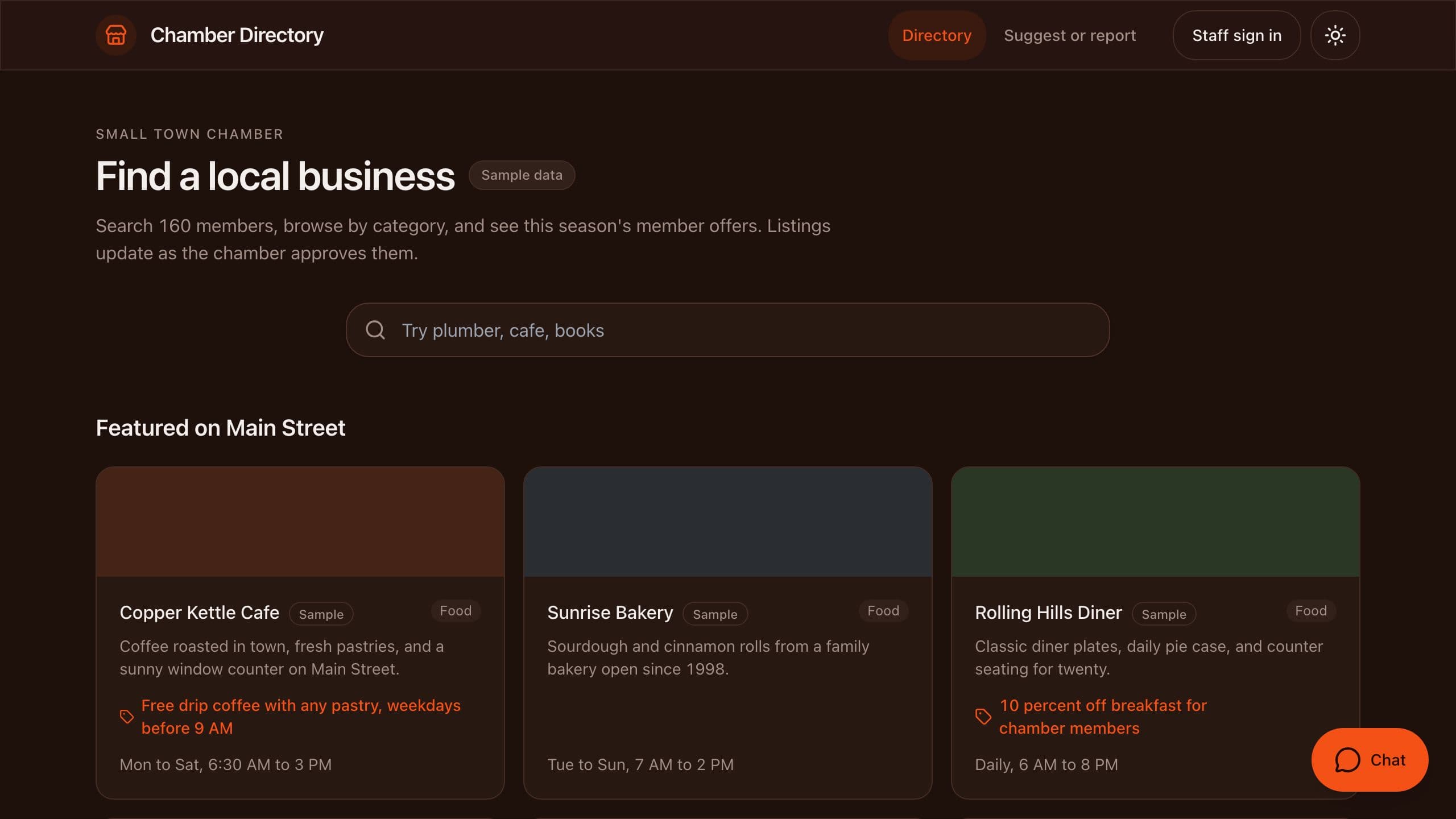Image resolution: width=1456 pixels, height=819 pixels.
Task: Click the Sunrise Bakery sourdough description
Action: click(x=708, y=657)
